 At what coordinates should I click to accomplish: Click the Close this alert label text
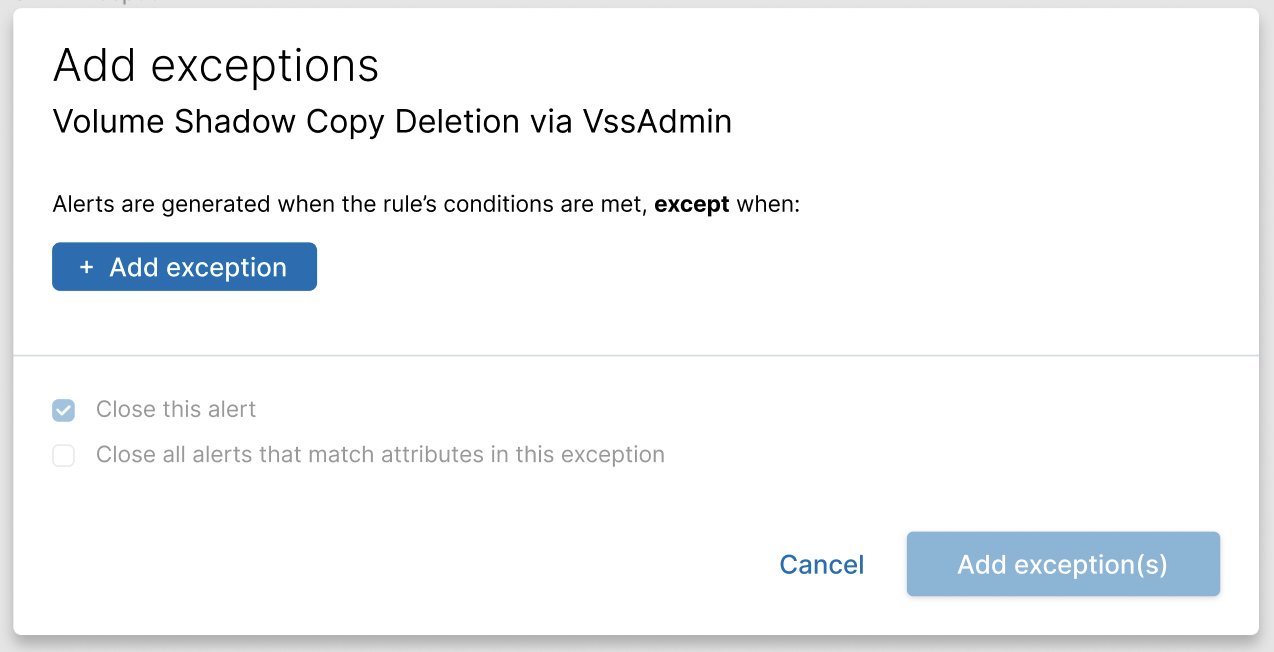click(176, 410)
